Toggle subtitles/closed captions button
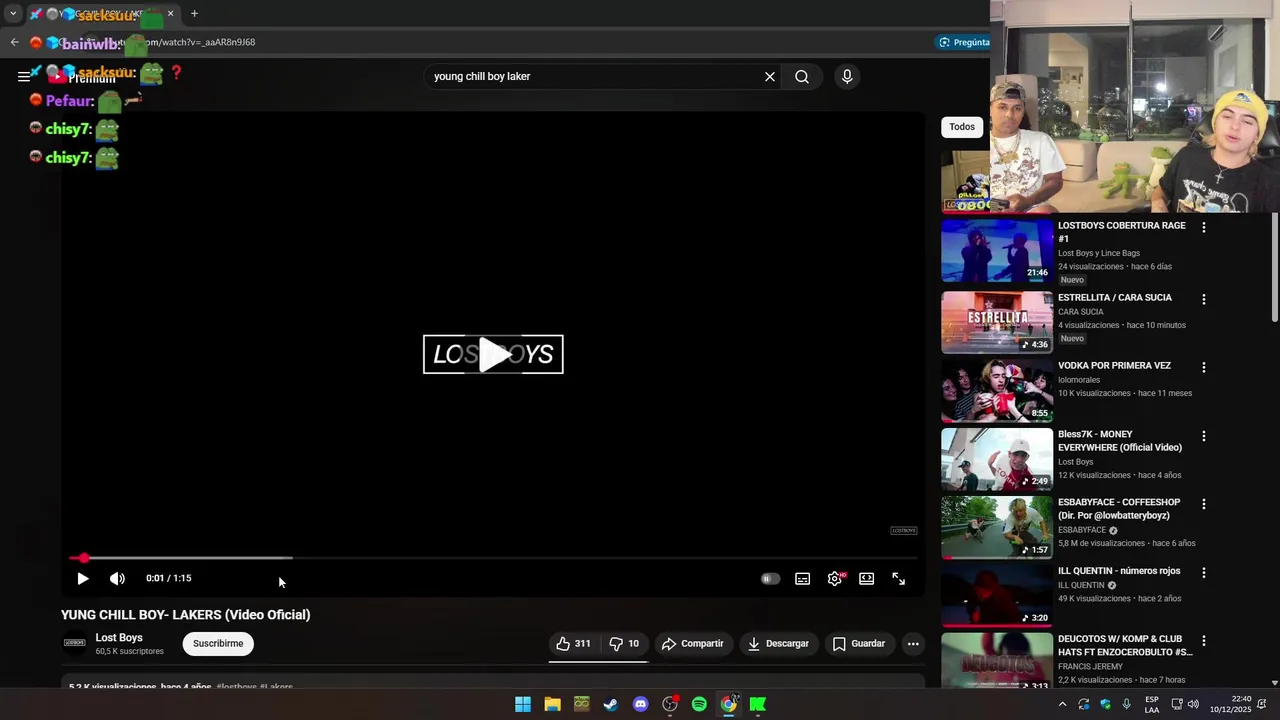The width and height of the screenshot is (1280, 720). pos(802,578)
